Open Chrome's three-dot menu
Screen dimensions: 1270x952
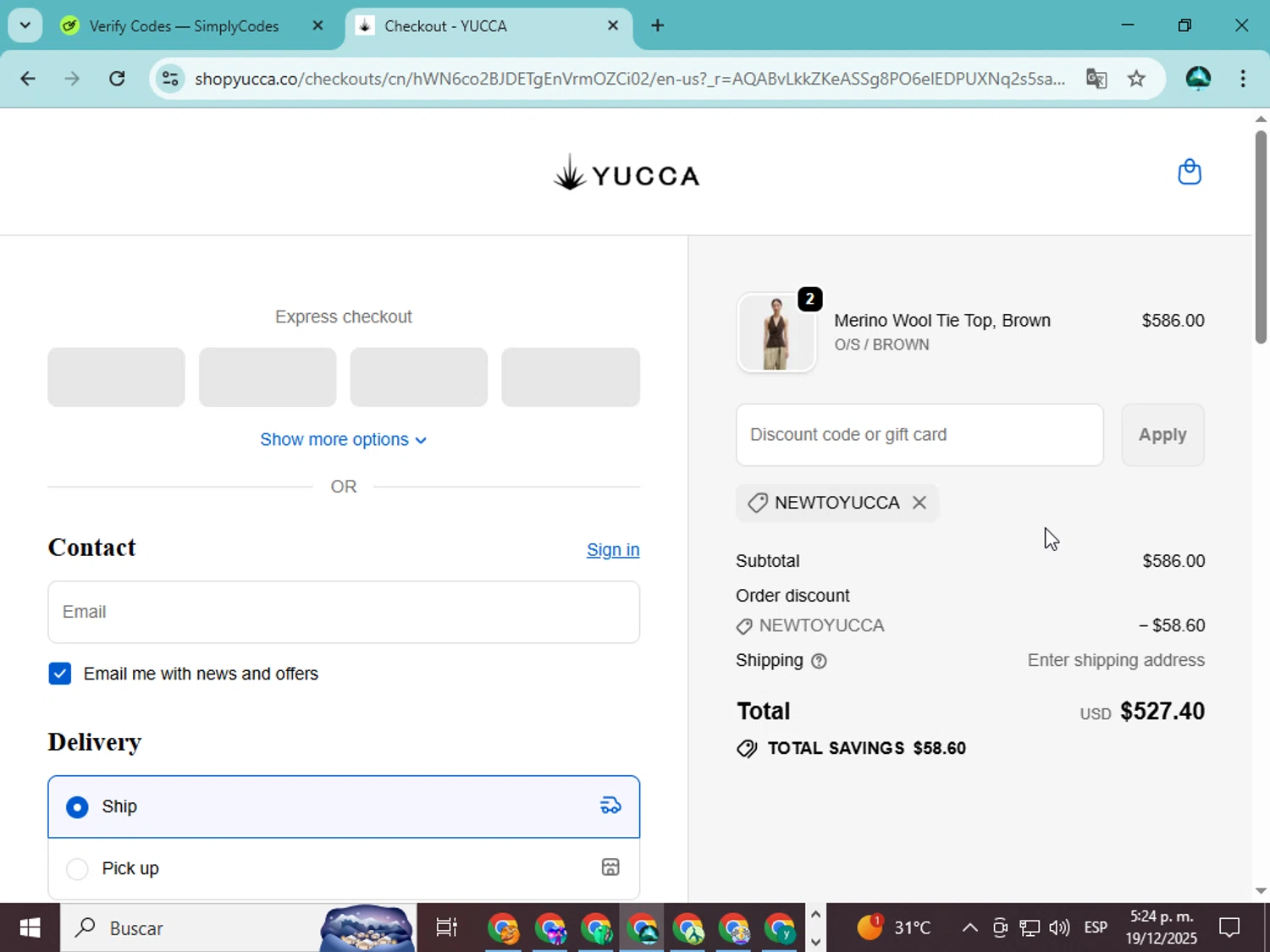(x=1243, y=79)
